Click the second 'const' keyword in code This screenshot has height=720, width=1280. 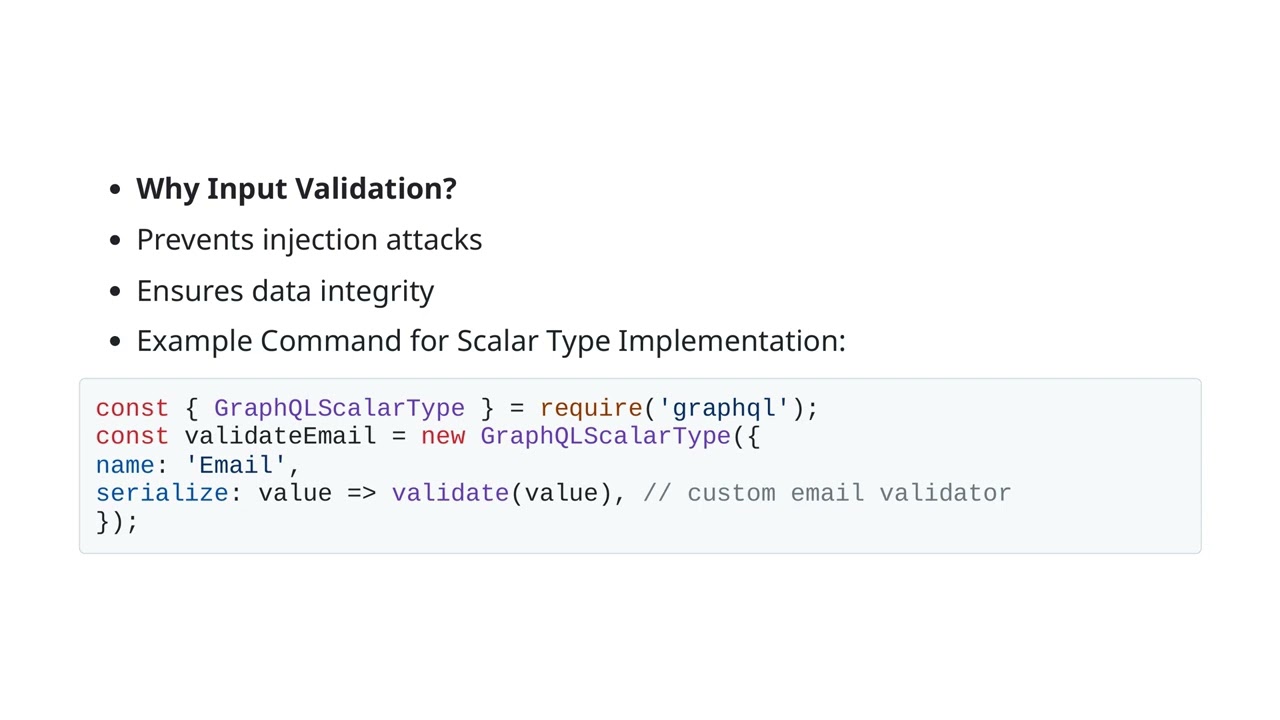point(132,436)
